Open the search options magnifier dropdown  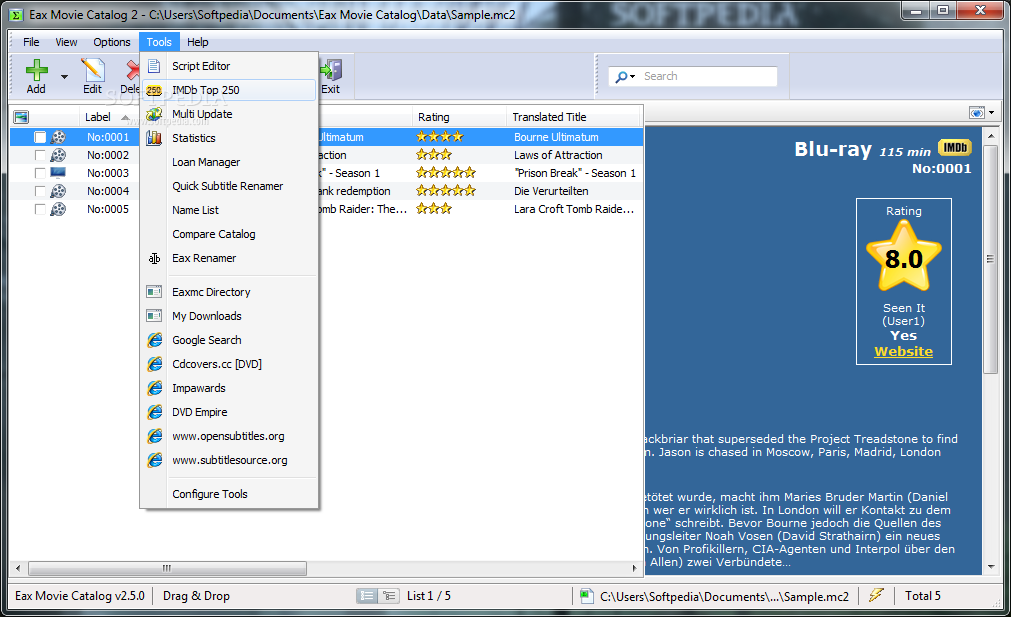pyautogui.click(x=625, y=77)
